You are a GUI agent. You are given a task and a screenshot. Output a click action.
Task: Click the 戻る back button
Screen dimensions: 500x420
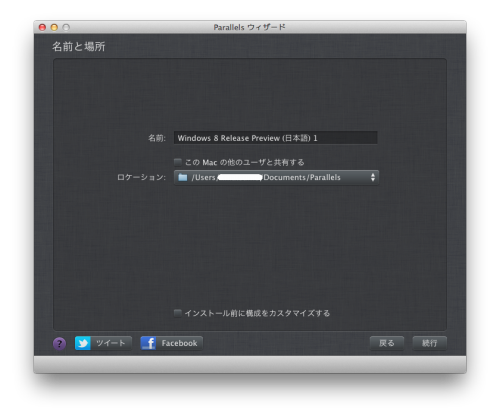tap(387, 343)
